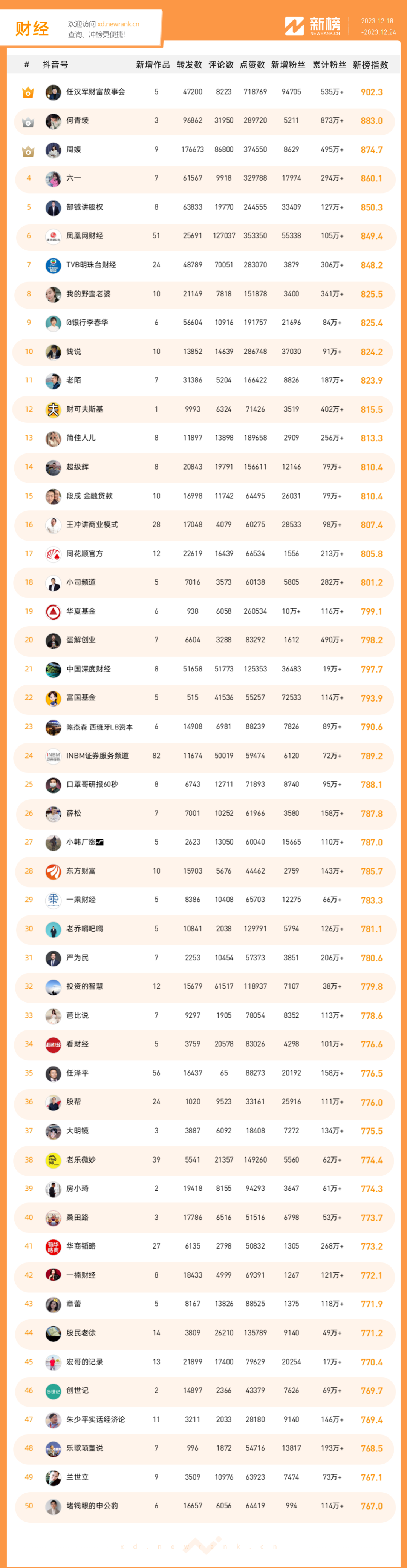Click 财可夫斯基 yellow avatar icon

point(54,410)
